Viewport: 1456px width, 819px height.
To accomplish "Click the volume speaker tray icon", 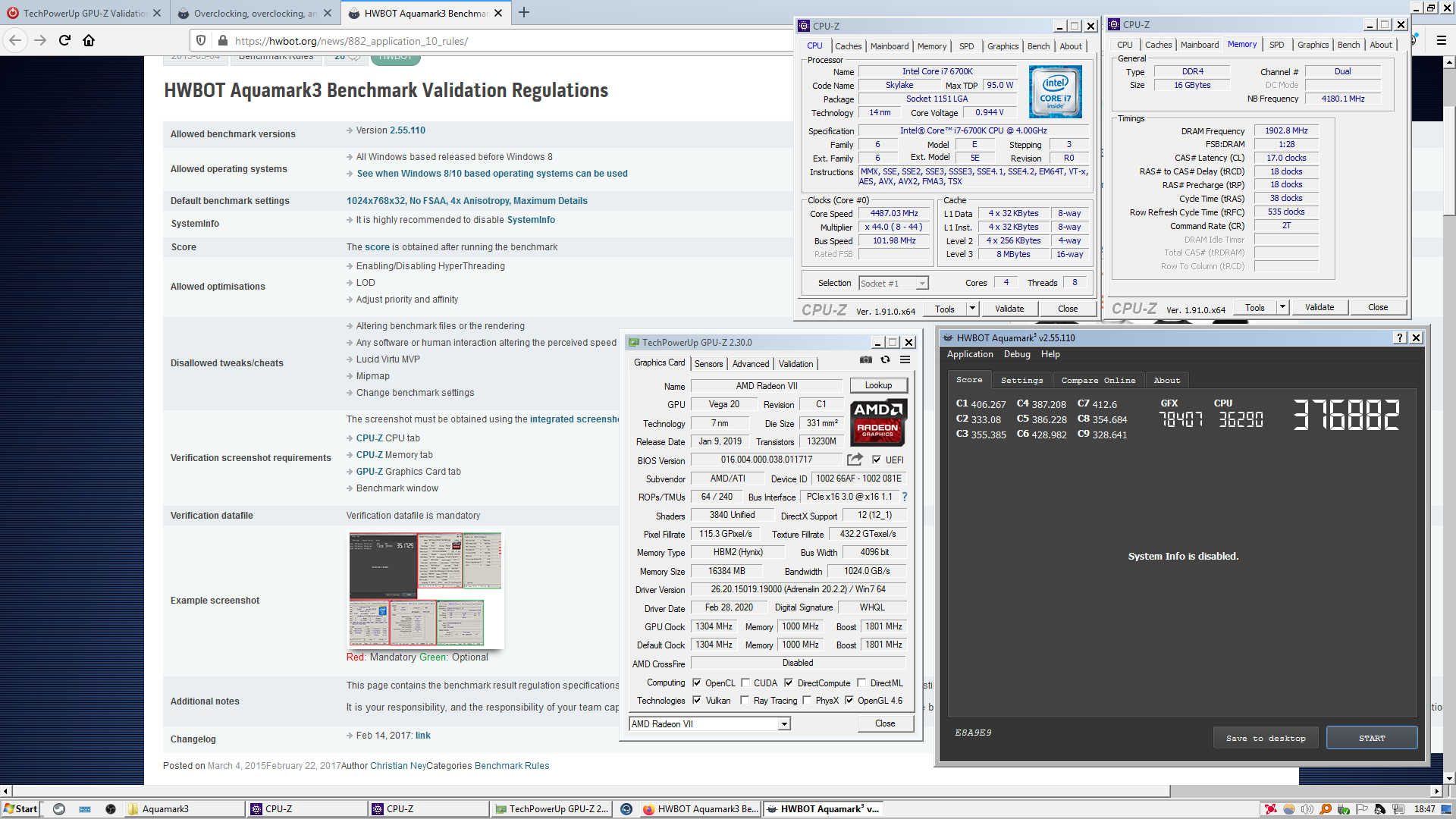I will click(1307, 809).
